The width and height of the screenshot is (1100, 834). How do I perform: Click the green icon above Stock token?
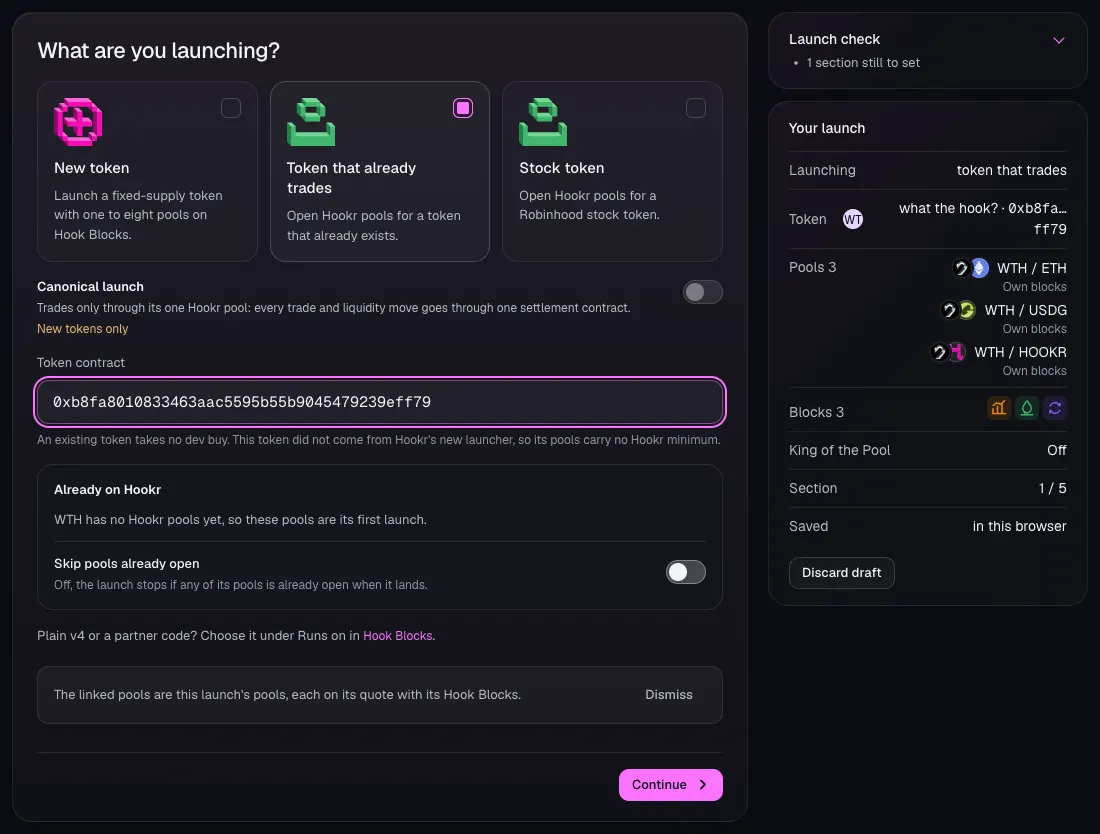pos(543,122)
